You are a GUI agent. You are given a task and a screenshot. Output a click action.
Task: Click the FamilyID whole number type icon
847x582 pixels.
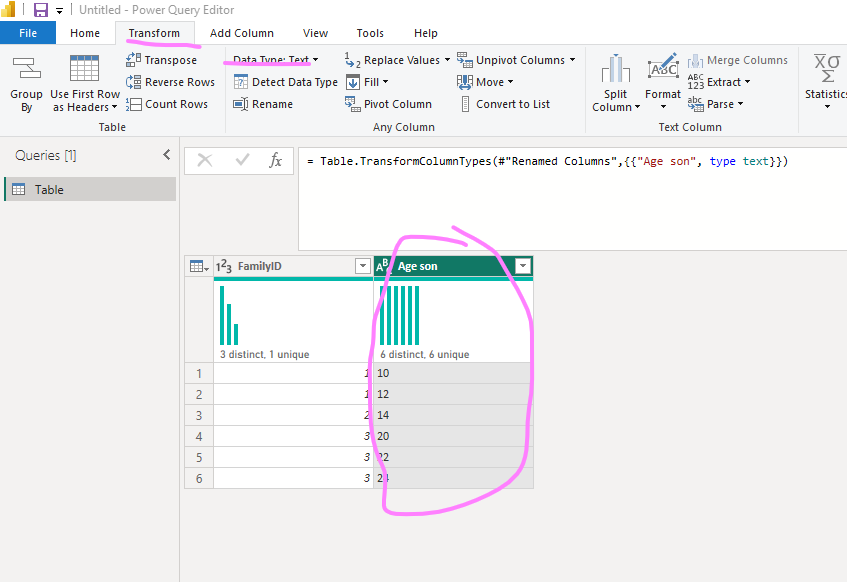(x=224, y=266)
